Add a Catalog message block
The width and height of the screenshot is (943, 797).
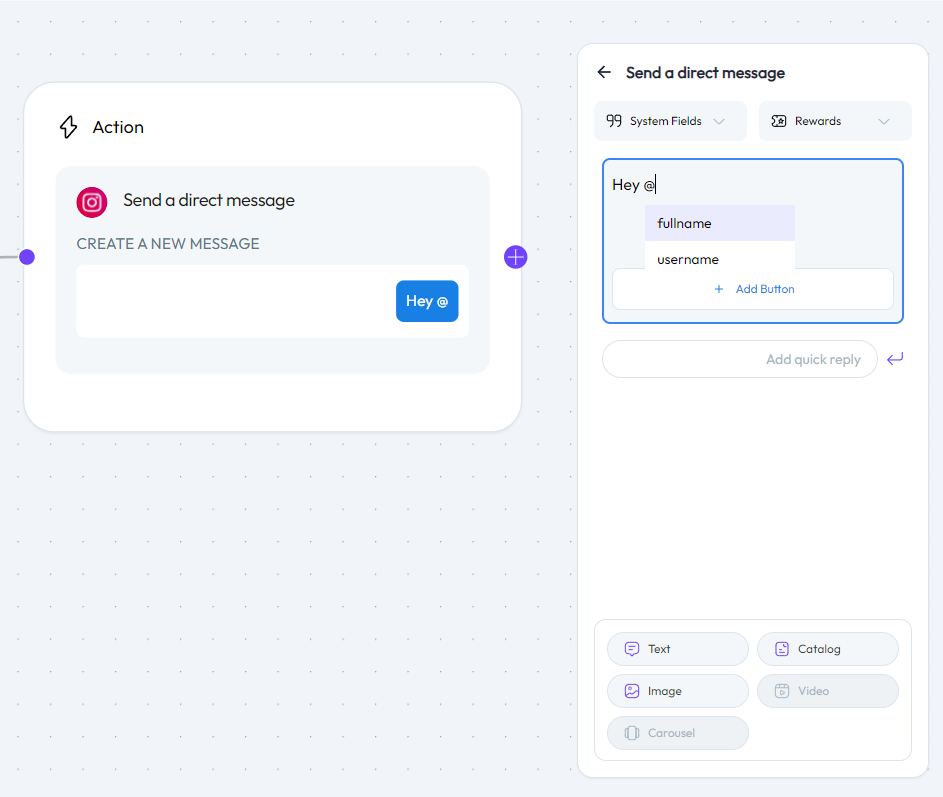pyautogui.click(x=827, y=649)
